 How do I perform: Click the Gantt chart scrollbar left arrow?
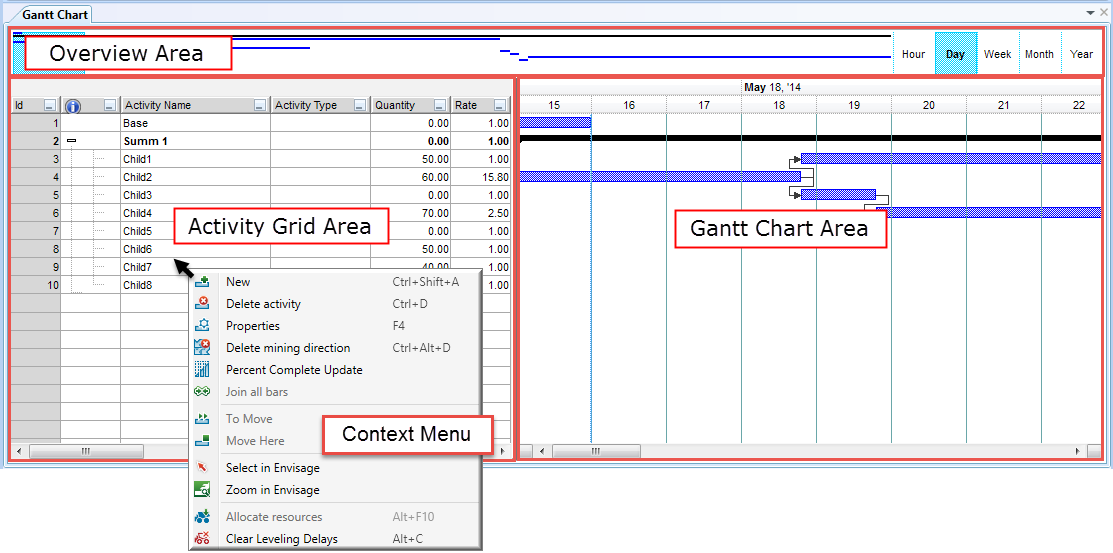(x=543, y=451)
